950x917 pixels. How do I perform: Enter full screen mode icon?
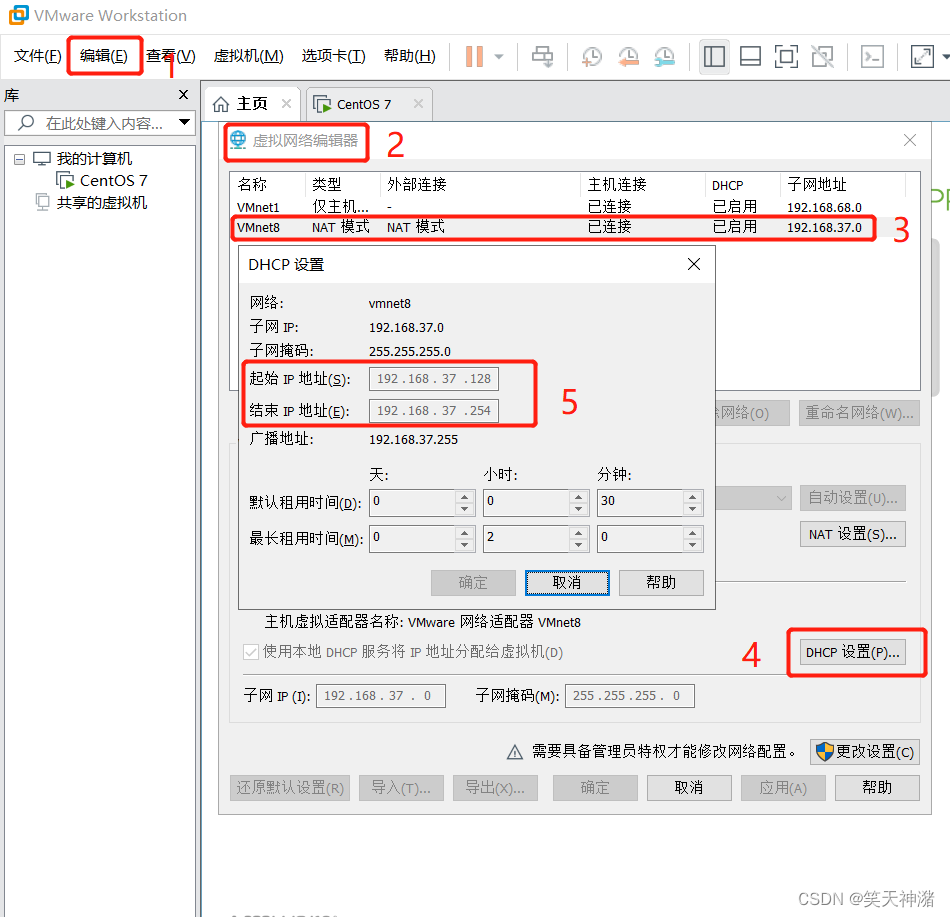click(x=786, y=57)
